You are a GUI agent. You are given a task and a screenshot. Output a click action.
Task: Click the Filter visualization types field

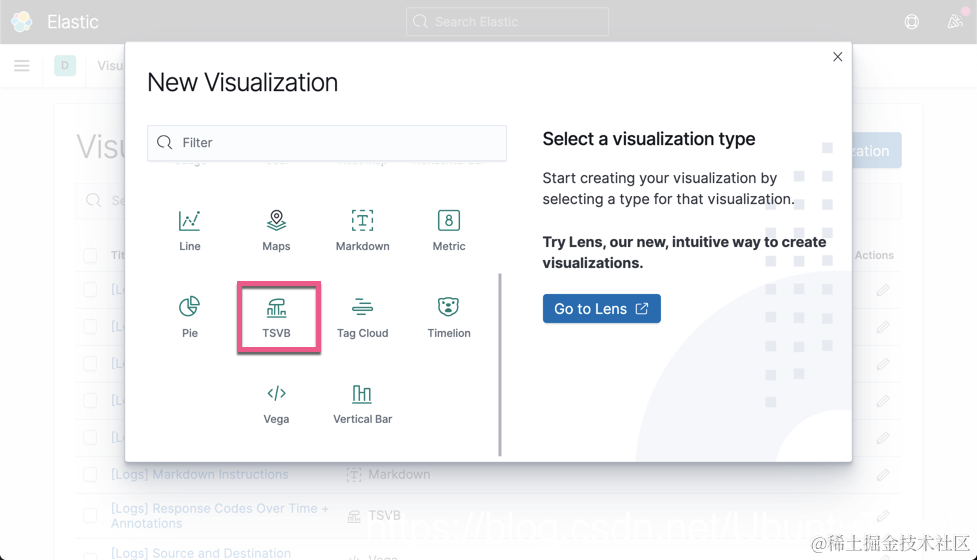tap(327, 143)
